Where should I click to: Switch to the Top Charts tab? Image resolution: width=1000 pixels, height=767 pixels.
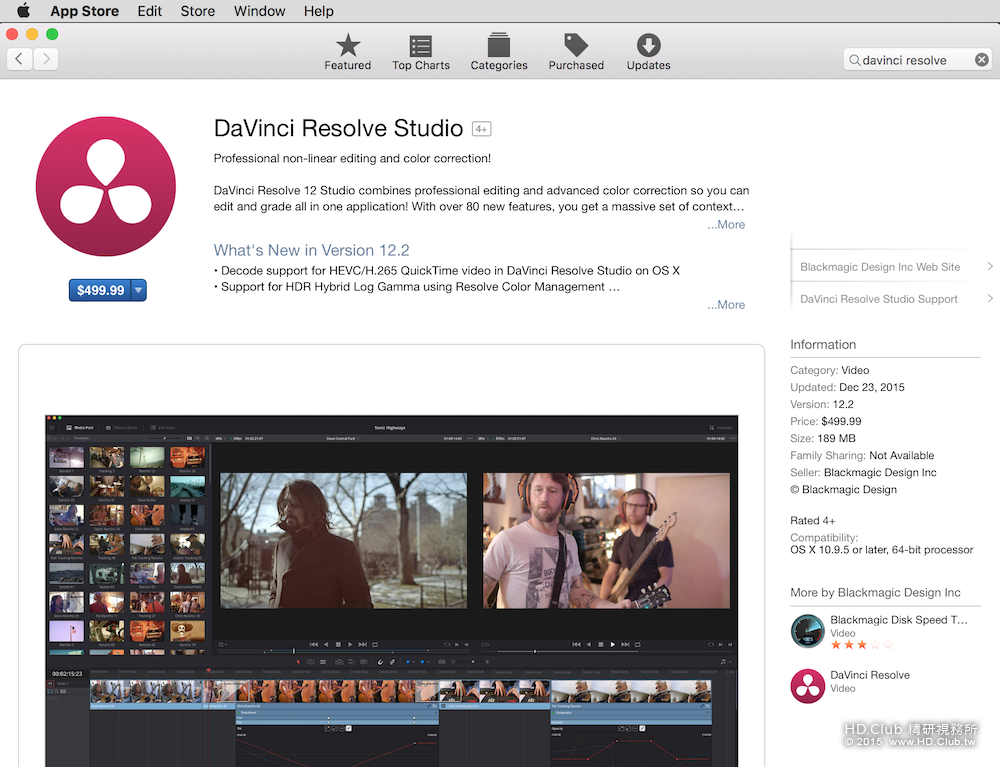click(421, 52)
